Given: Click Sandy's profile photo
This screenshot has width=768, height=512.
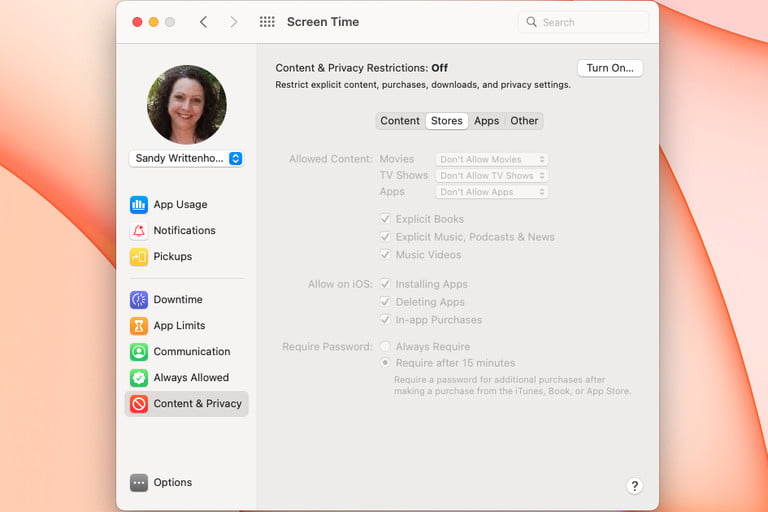Looking at the screenshot, I should (x=187, y=104).
